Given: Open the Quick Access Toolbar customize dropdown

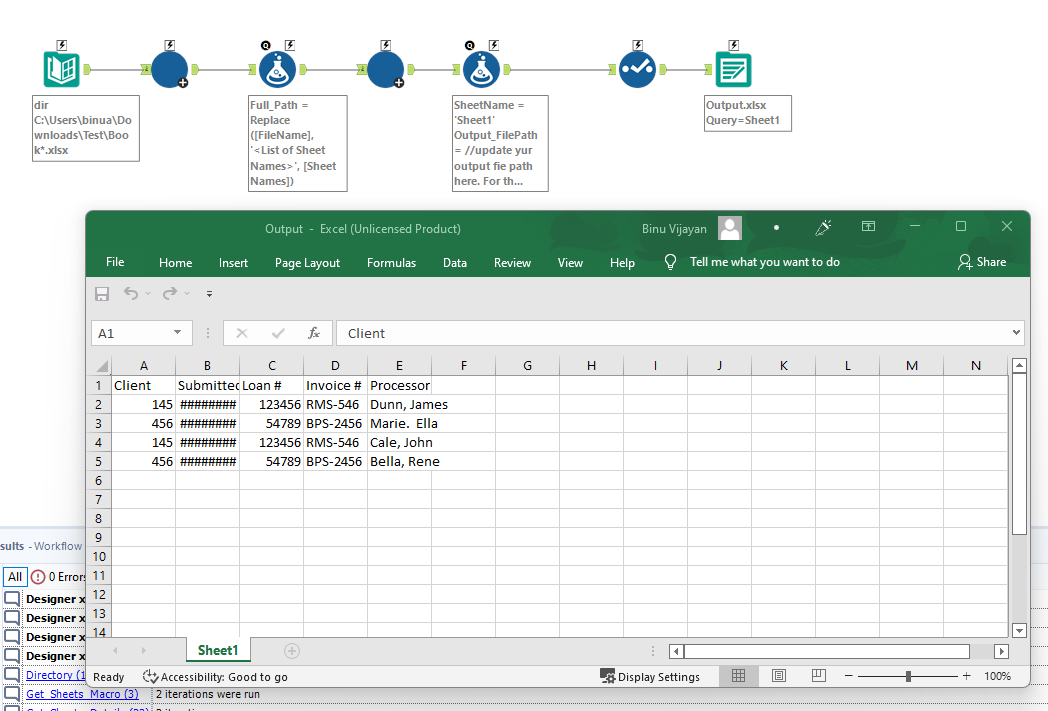Looking at the screenshot, I should tap(209, 294).
